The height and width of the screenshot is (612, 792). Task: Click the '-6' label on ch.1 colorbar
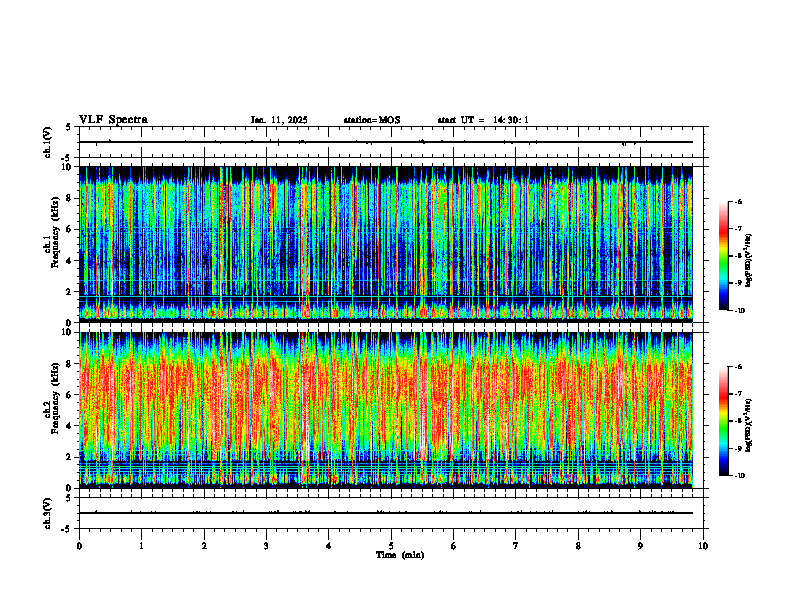738,201
